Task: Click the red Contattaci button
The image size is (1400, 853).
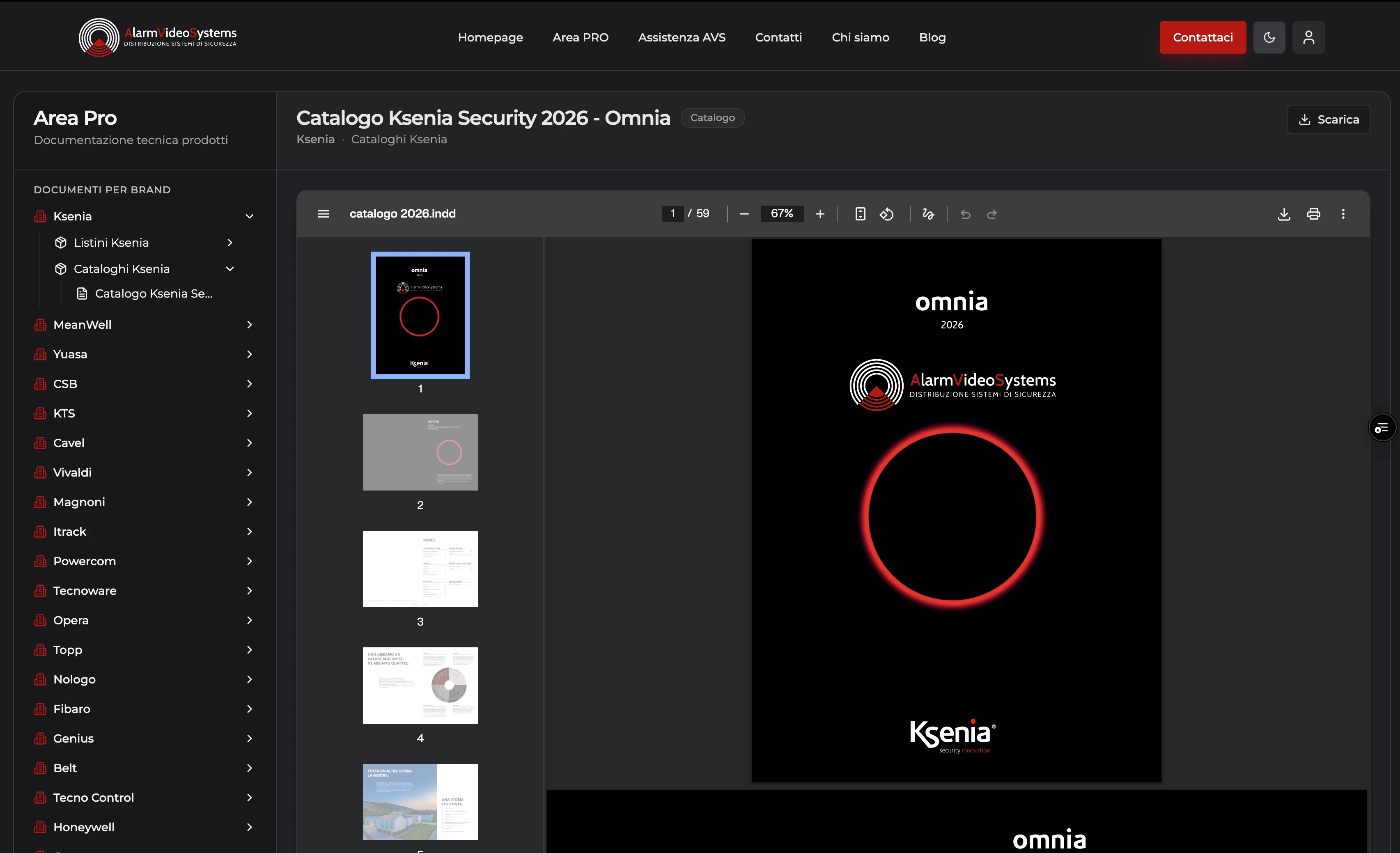Action: [x=1202, y=37]
